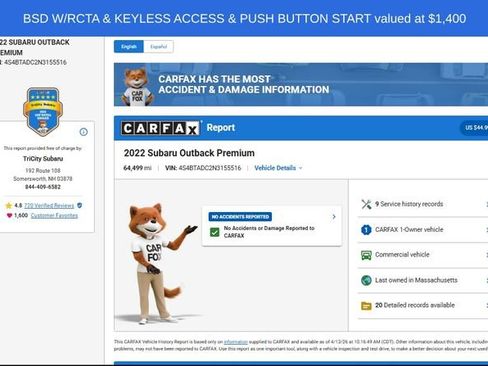Click the pink heart favorites icon
Image resolution: width=488 pixels, height=366 pixels.
pos(9,216)
